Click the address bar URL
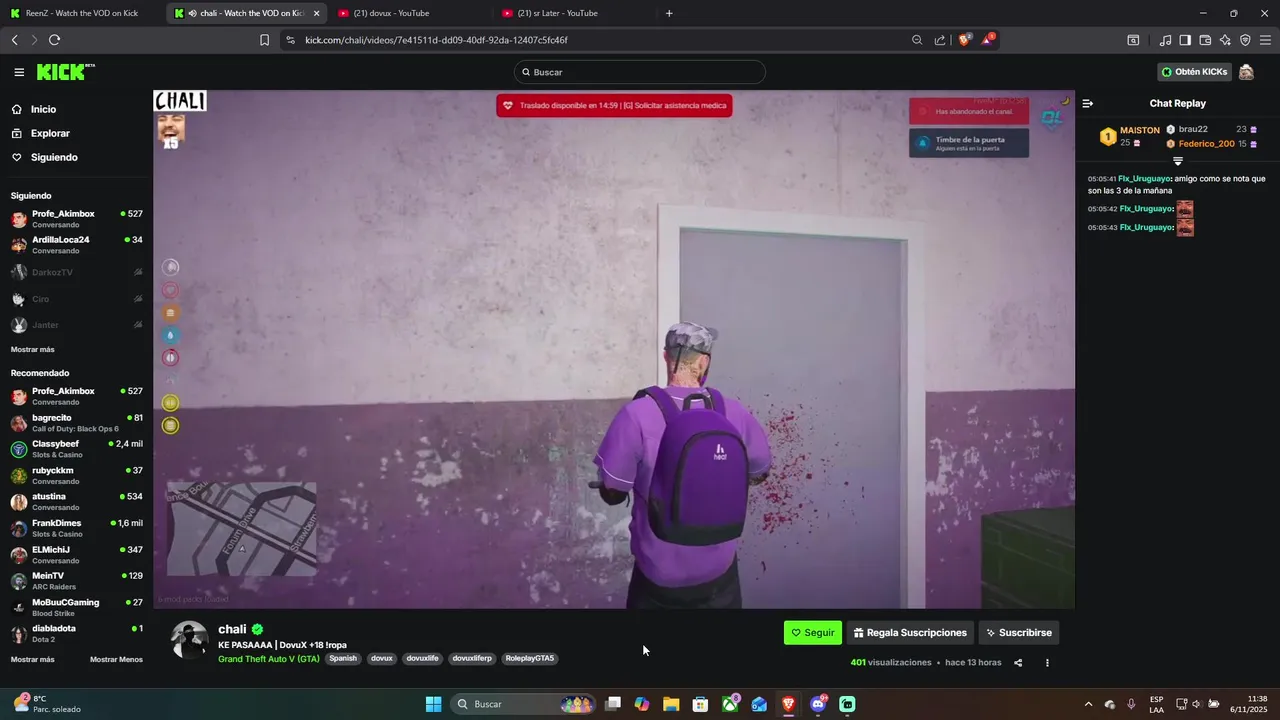 (436, 40)
